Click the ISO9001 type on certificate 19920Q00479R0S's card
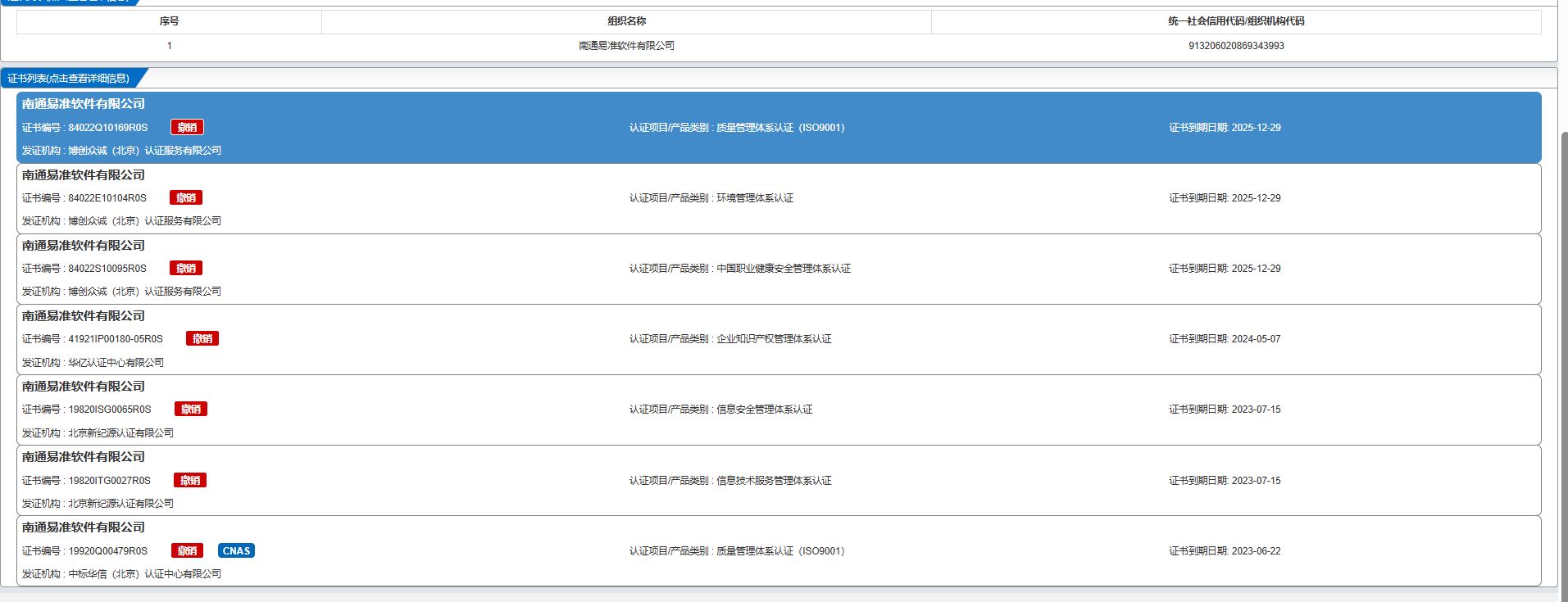This screenshot has height=602, width=1568. coord(780,551)
